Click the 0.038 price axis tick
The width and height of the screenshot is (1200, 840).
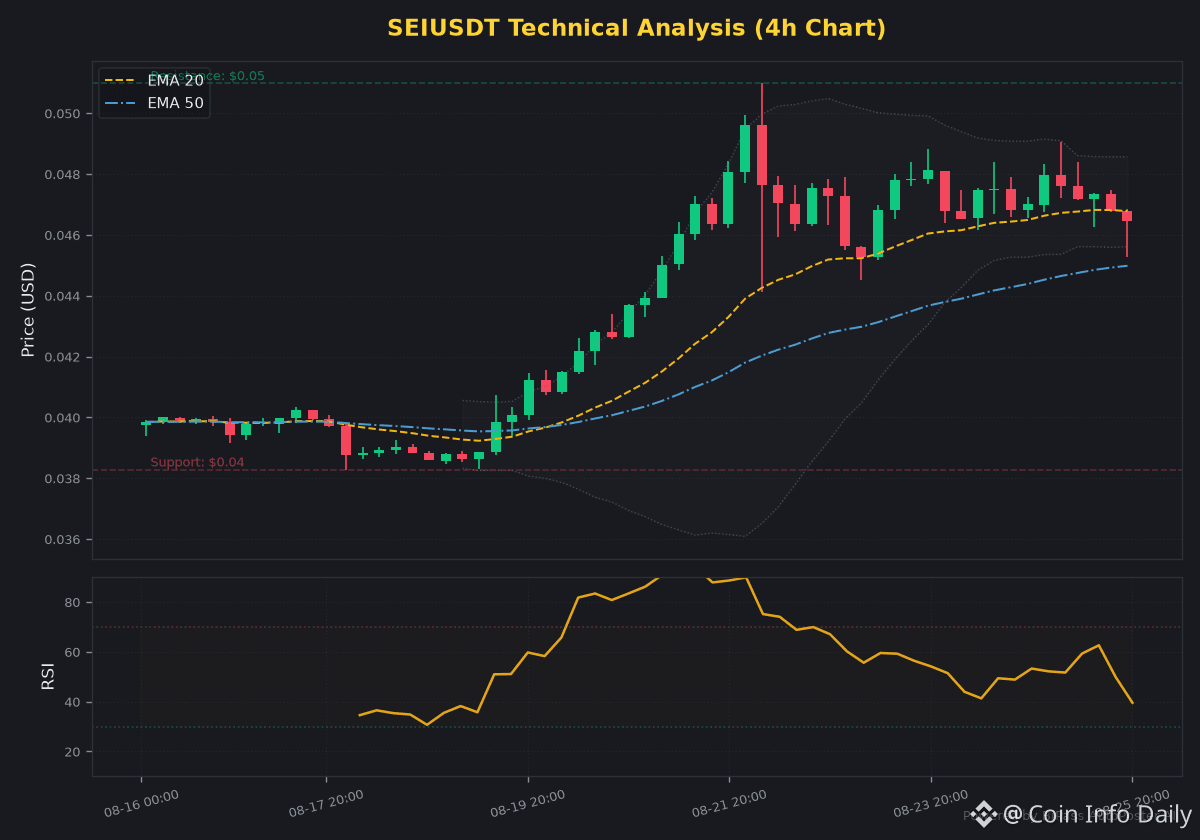[62, 479]
